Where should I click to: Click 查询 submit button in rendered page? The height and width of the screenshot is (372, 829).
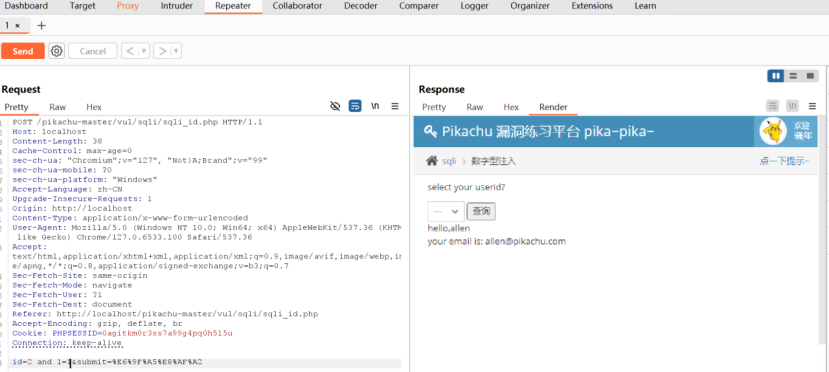(x=481, y=211)
